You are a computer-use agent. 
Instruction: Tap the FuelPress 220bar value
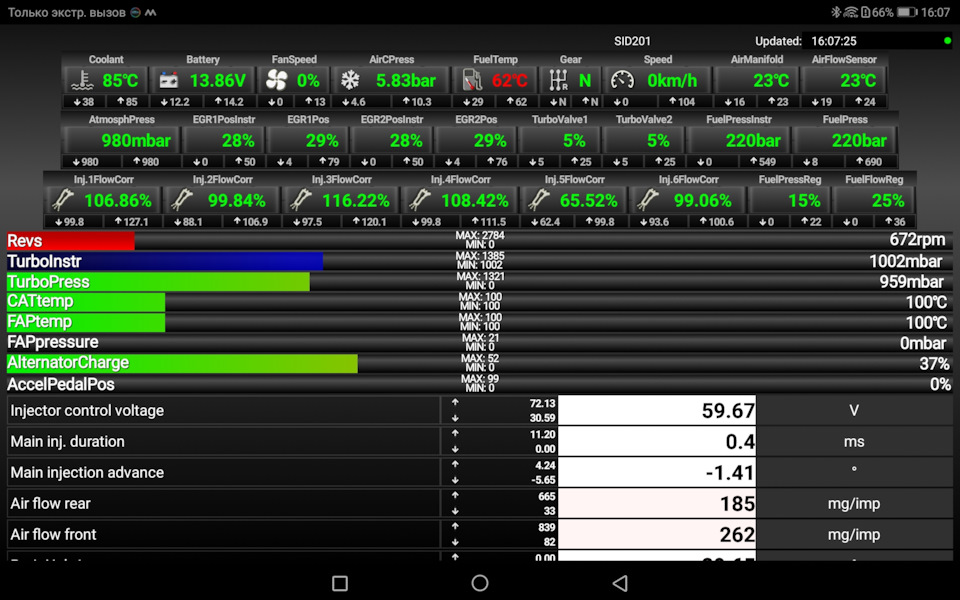859,141
